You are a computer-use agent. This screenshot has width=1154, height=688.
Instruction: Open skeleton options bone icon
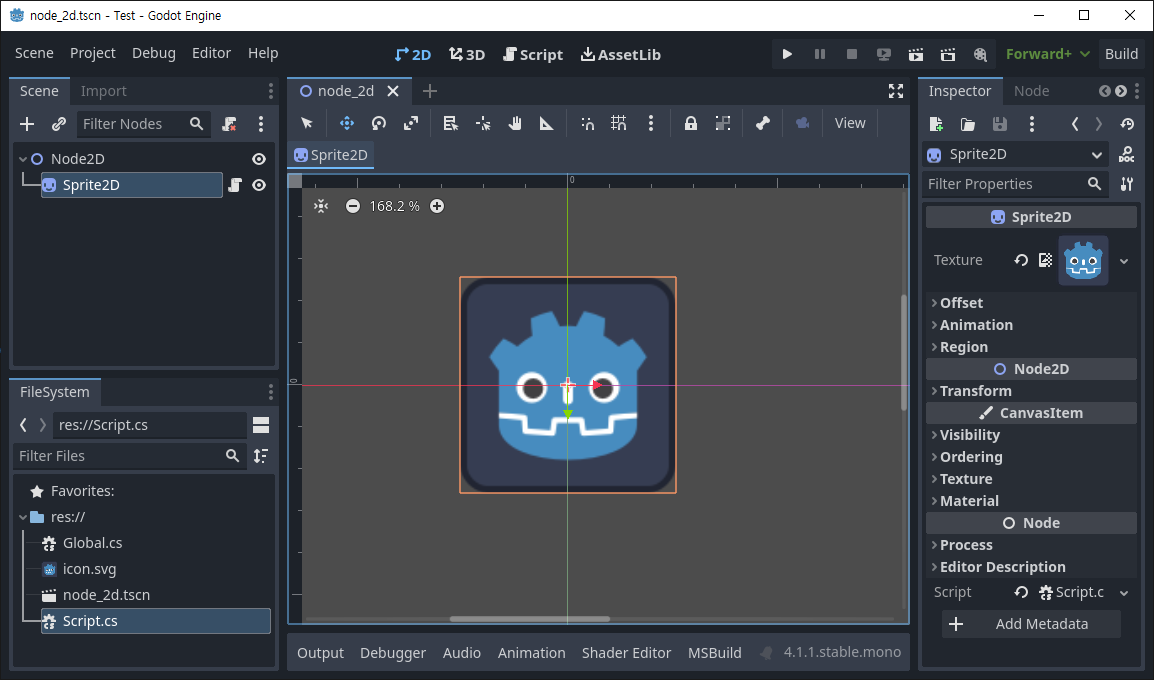[762, 124]
